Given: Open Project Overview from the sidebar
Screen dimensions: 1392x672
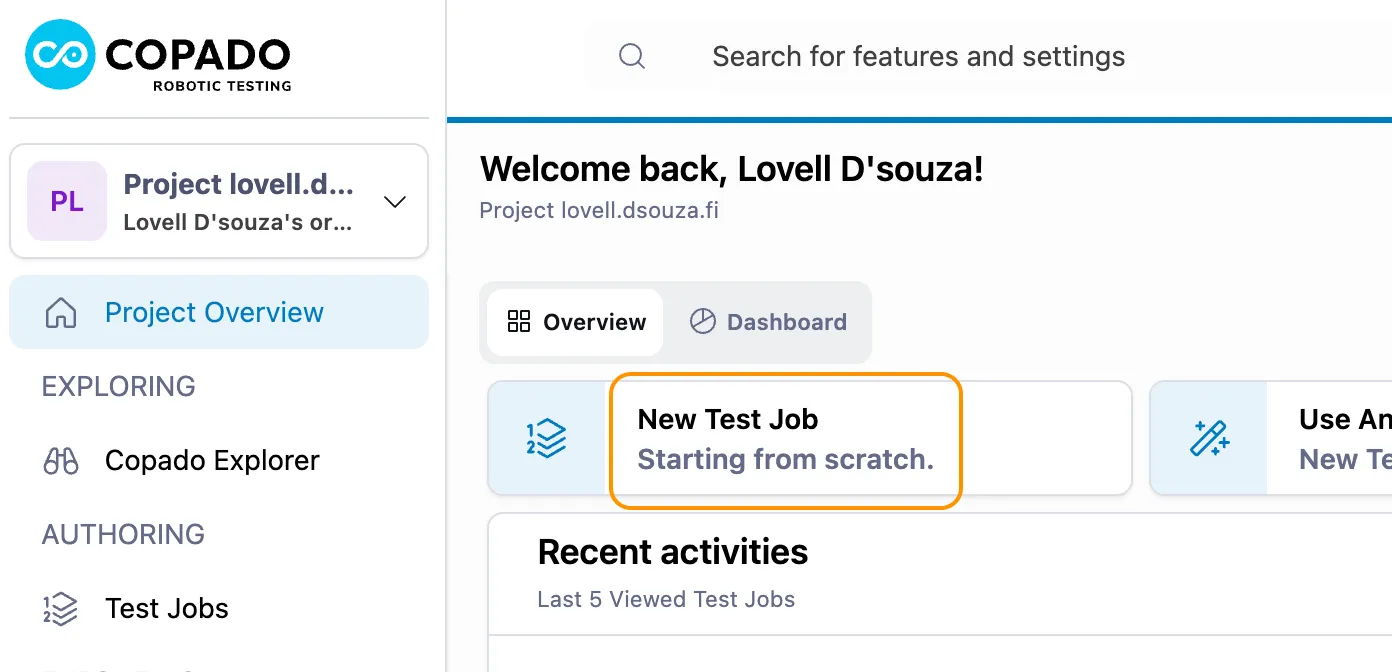Looking at the screenshot, I should (213, 312).
